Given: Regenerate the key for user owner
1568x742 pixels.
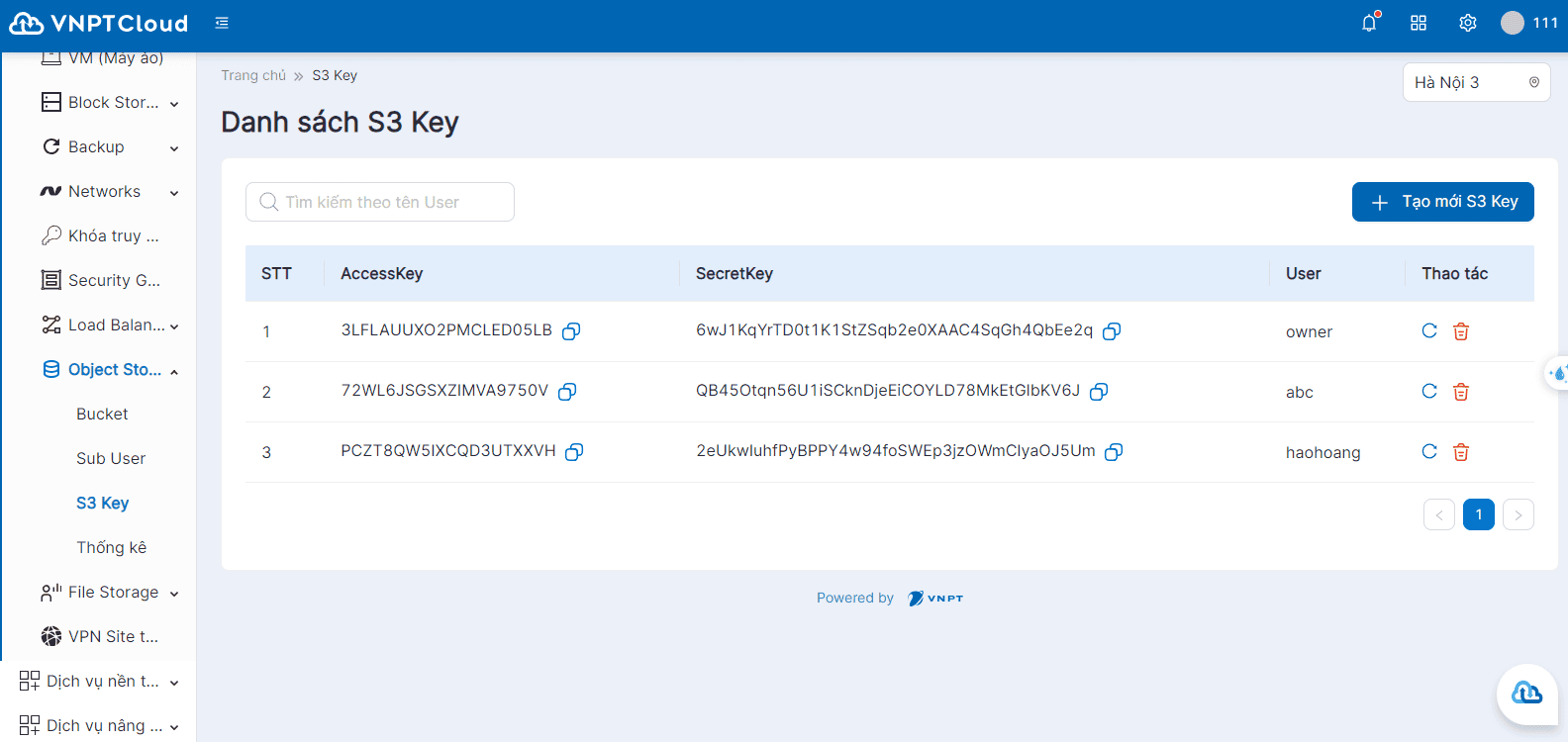Looking at the screenshot, I should [1429, 331].
